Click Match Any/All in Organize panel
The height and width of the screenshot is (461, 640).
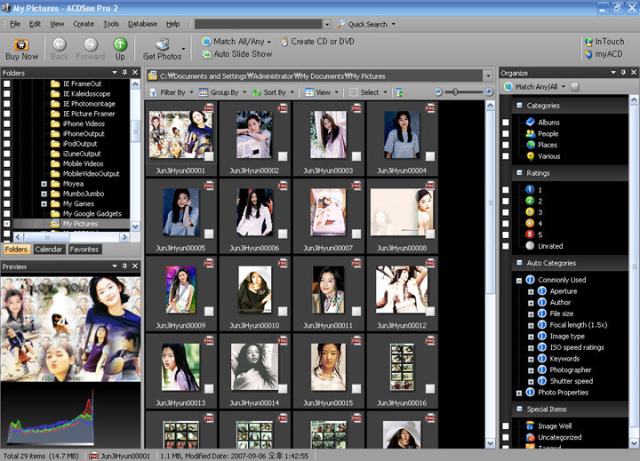(535, 87)
